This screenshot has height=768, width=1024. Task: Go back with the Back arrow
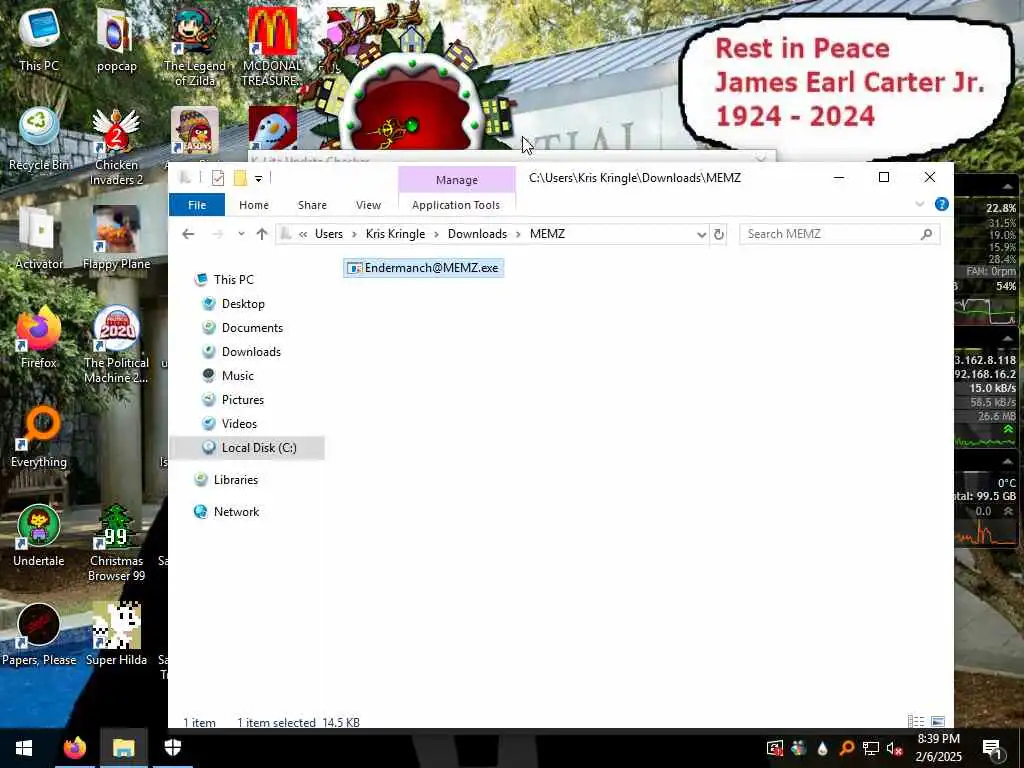[x=188, y=234]
